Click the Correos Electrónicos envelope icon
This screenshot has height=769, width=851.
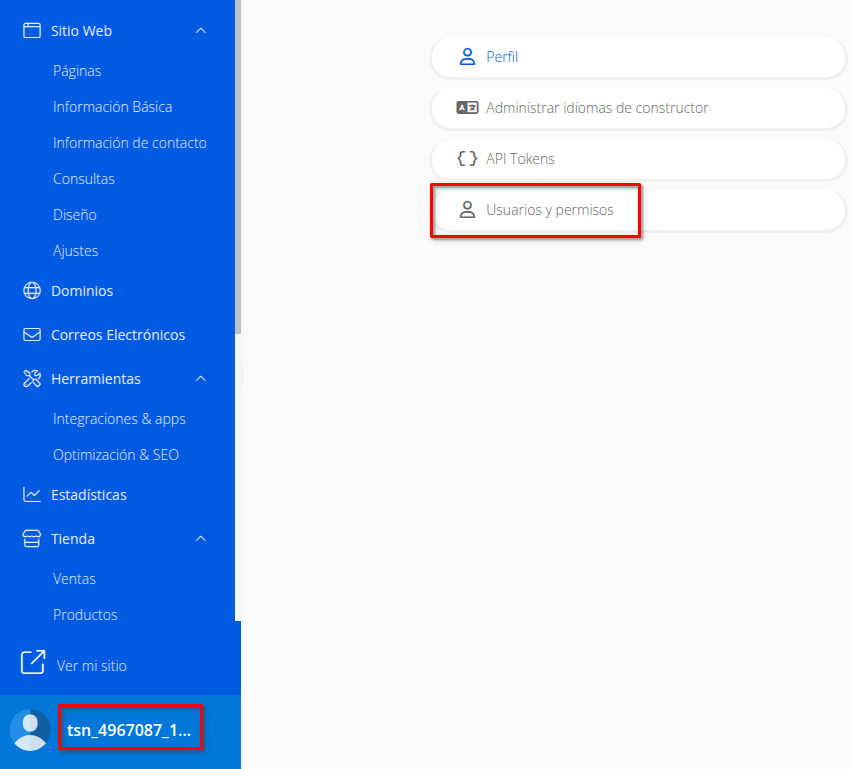(32, 335)
